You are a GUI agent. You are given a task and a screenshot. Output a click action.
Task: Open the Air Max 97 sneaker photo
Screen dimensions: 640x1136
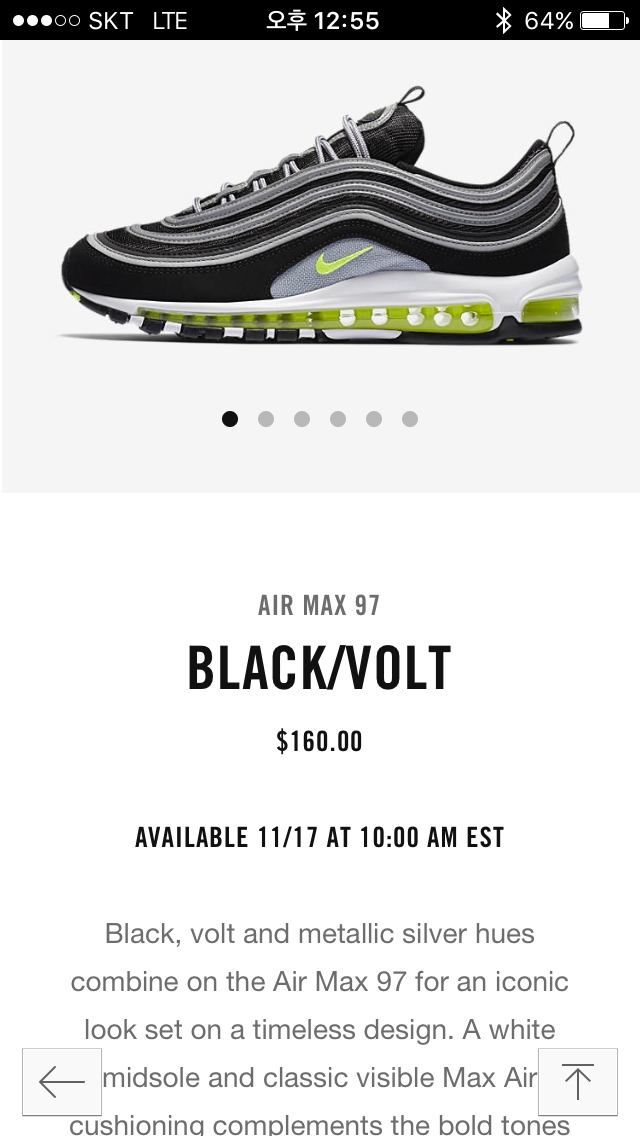[321, 215]
